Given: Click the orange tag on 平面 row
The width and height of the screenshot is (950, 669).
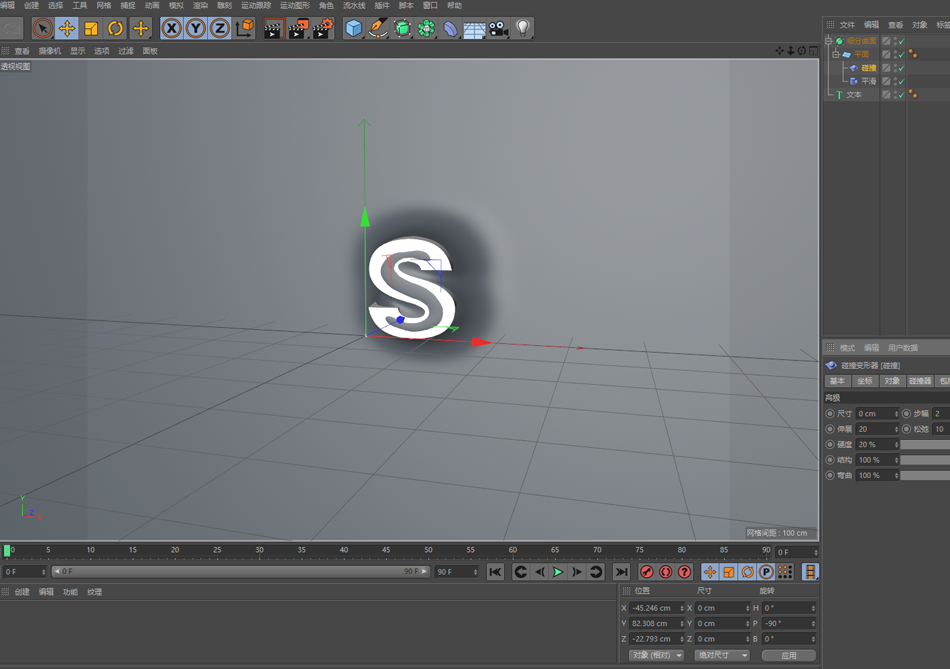Looking at the screenshot, I should click(x=913, y=55).
